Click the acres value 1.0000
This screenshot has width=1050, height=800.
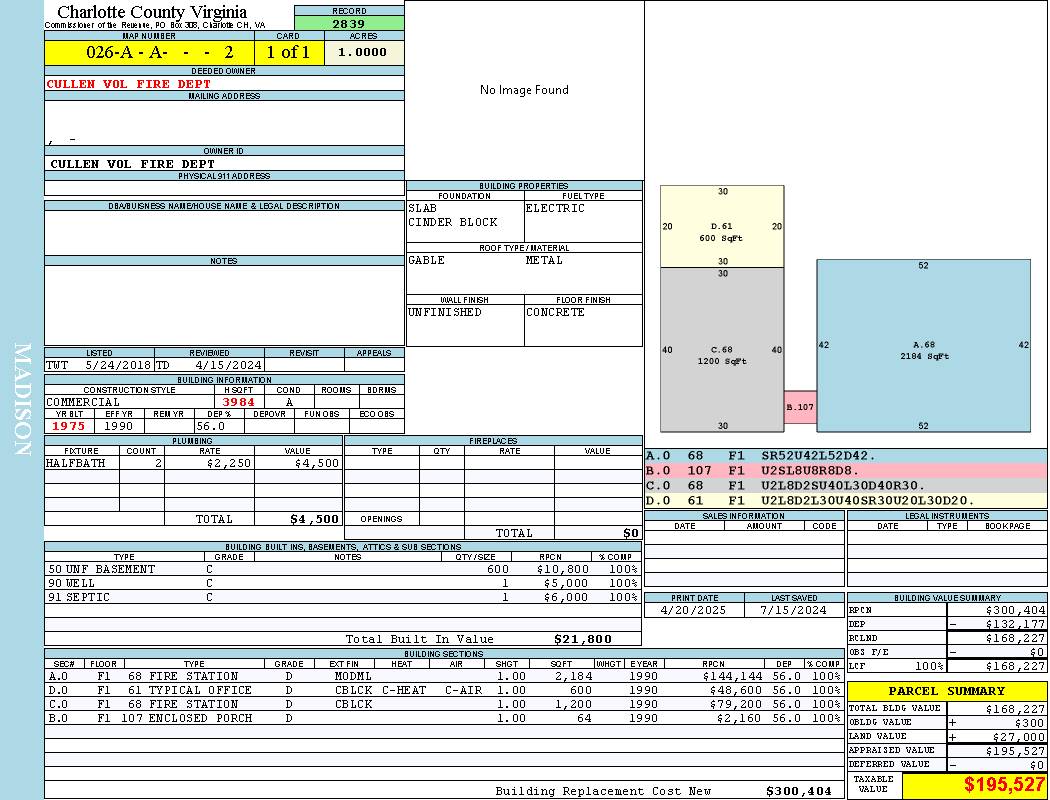pos(362,52)
